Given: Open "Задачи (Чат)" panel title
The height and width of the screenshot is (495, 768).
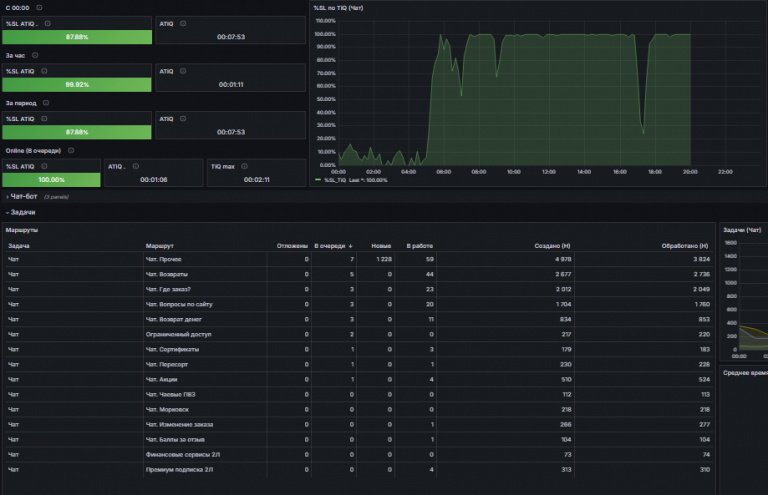Looking at the screenshot, I should pyautogui.click(x=742, y=230).
